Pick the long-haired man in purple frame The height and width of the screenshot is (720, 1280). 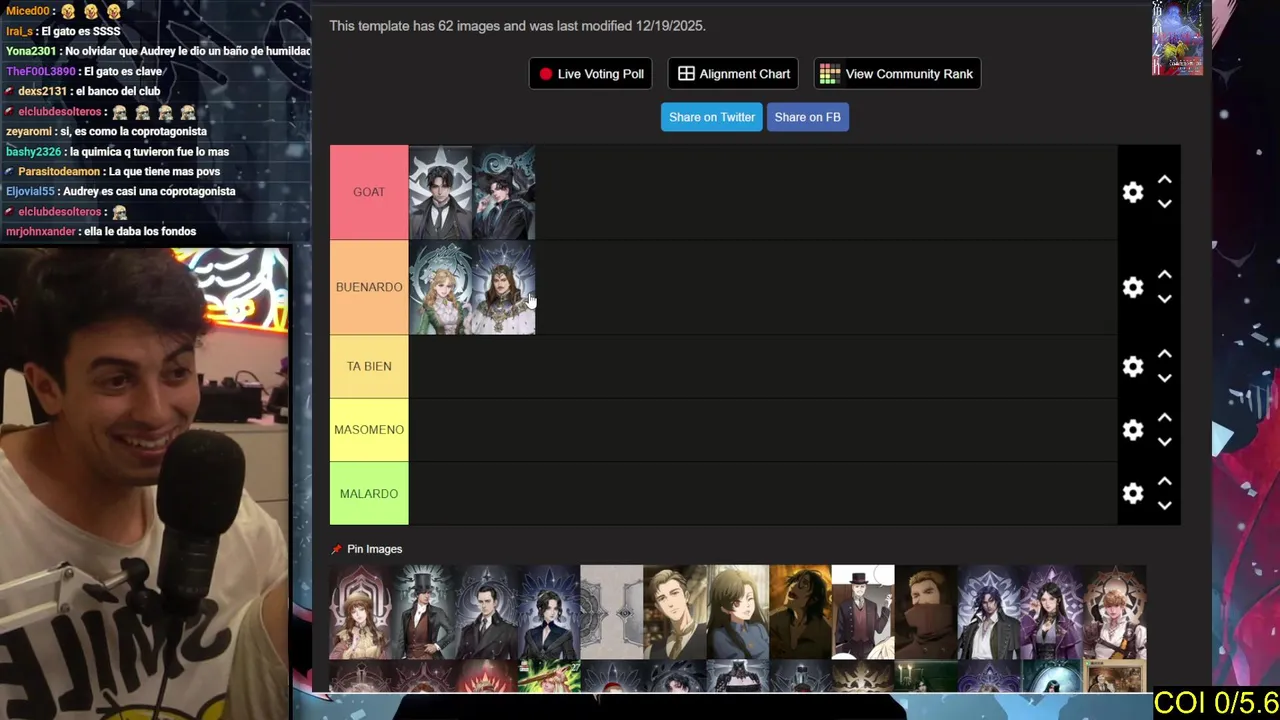(989, 612)
